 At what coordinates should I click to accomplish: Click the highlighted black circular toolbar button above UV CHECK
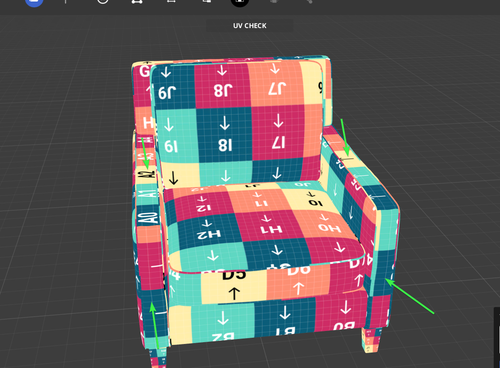coord(240,2)
